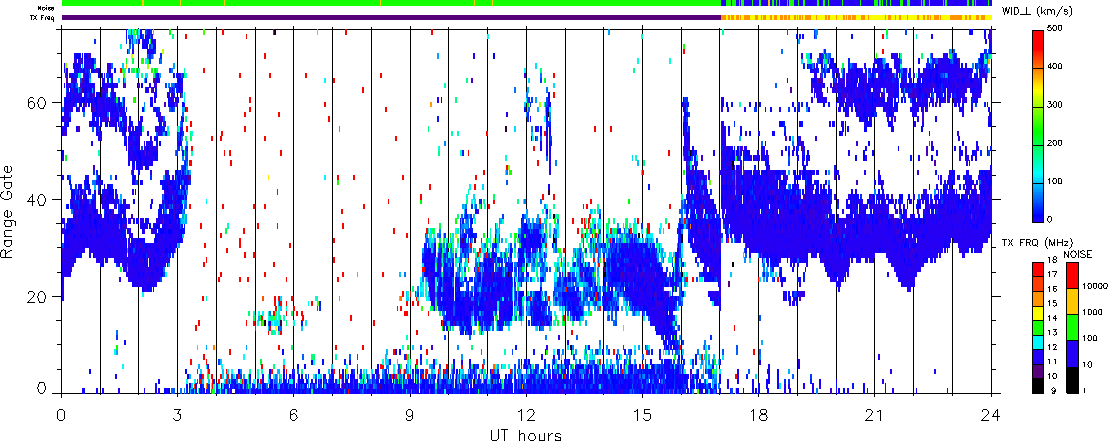The image size is (1108, 441).
Task: Click the 24 tick label on UT hours axis
Action: (x=990, y=413)
